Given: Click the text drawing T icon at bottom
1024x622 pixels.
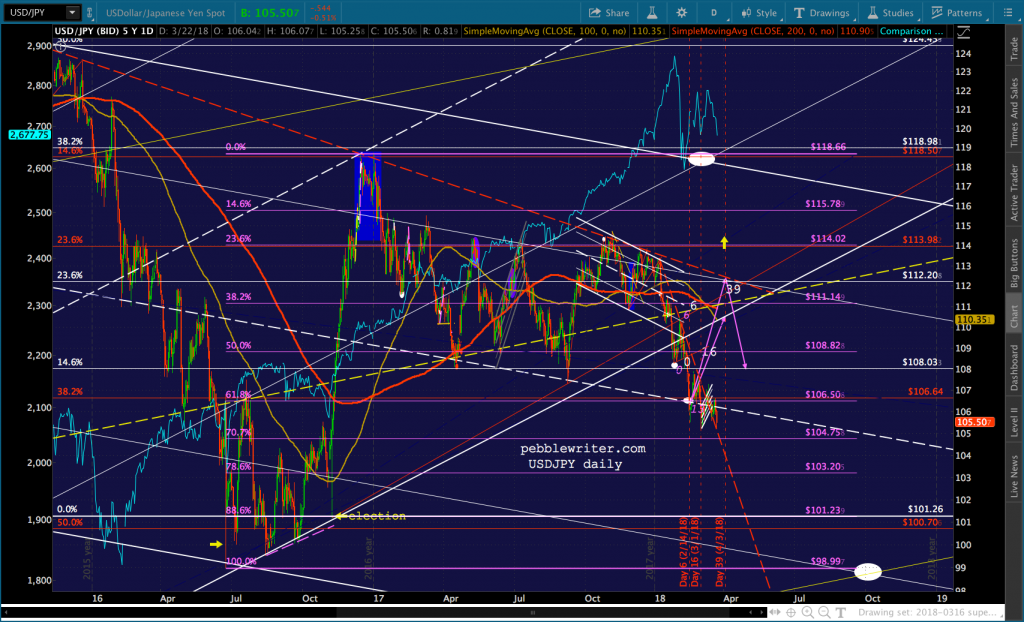Looking at the screenshot, I should pyautogui.click(x=840, y=612).
